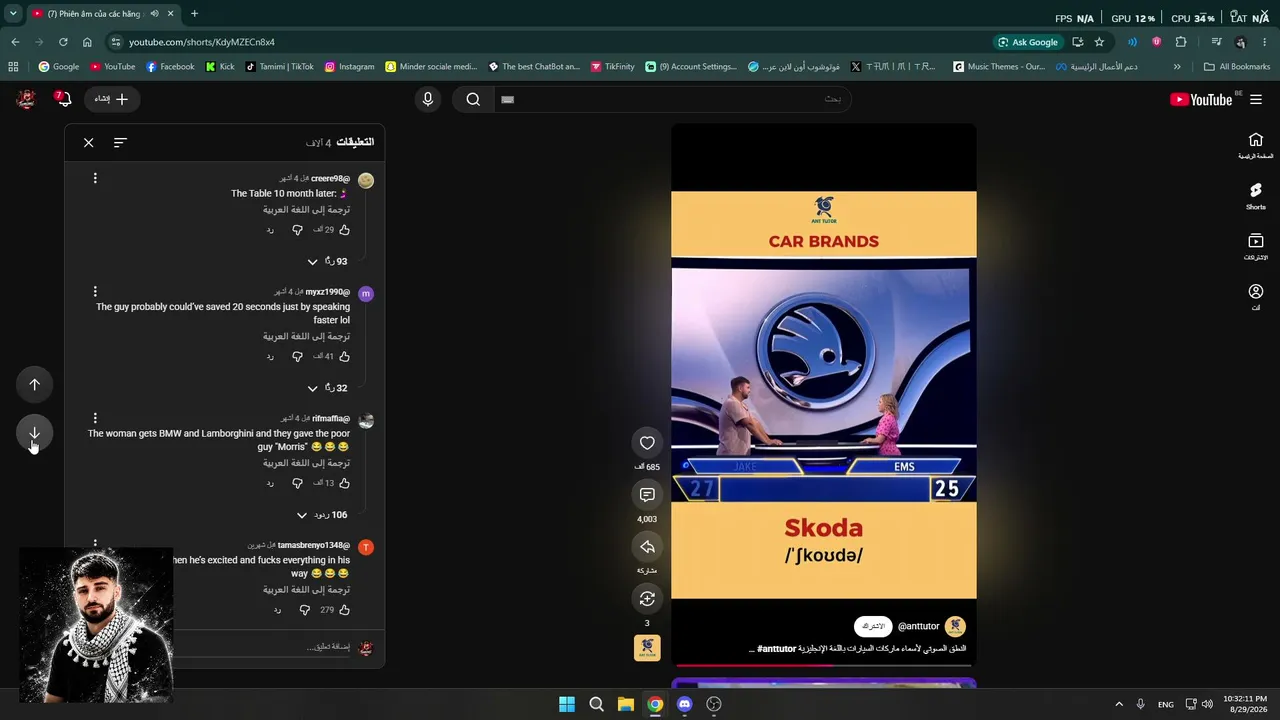Open You page in YouTube sidebar
The height and width of the screenshot is (720, 1280).
[x=1256, y=297]
